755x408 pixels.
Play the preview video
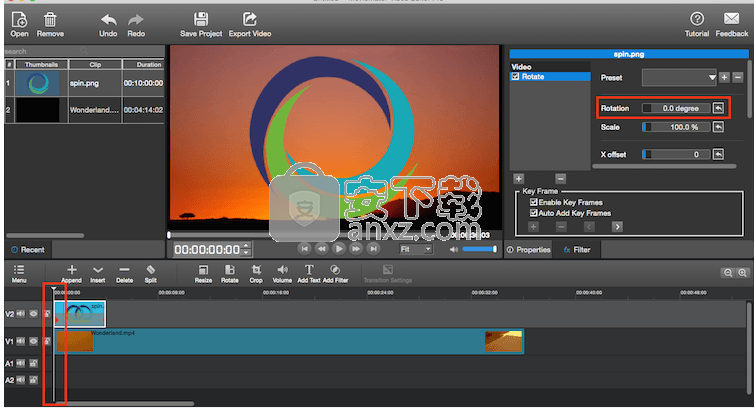point(339,249)
